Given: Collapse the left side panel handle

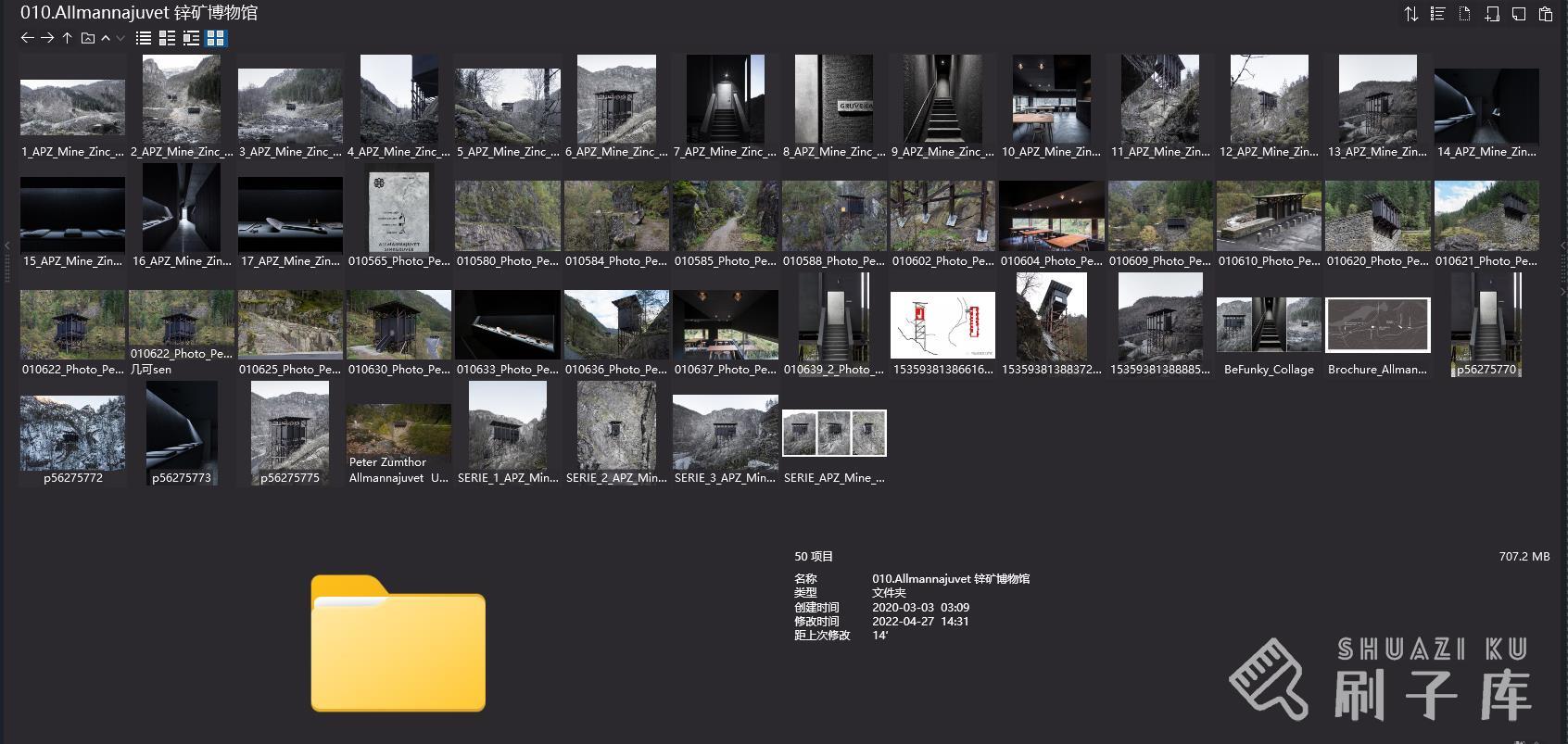Looking at the screenshot, I should [x=6, y=246].
